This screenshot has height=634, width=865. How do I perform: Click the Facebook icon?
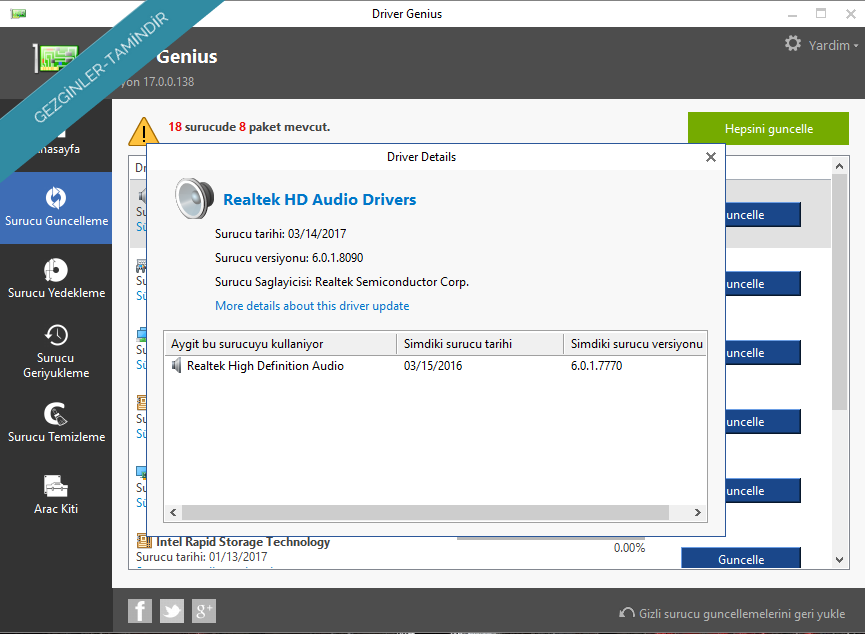pyautogui.click(x=140, y=611)
